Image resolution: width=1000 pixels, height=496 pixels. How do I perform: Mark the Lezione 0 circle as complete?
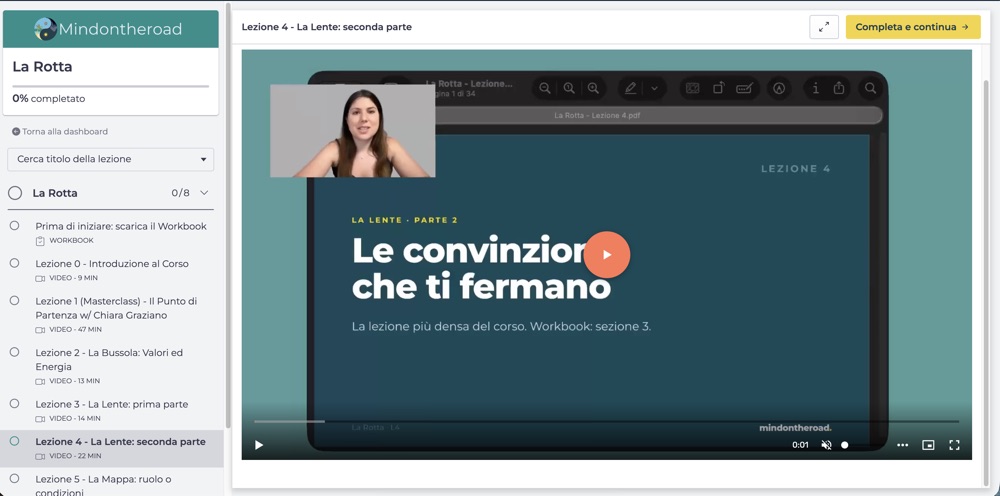(x=15, y=263)
